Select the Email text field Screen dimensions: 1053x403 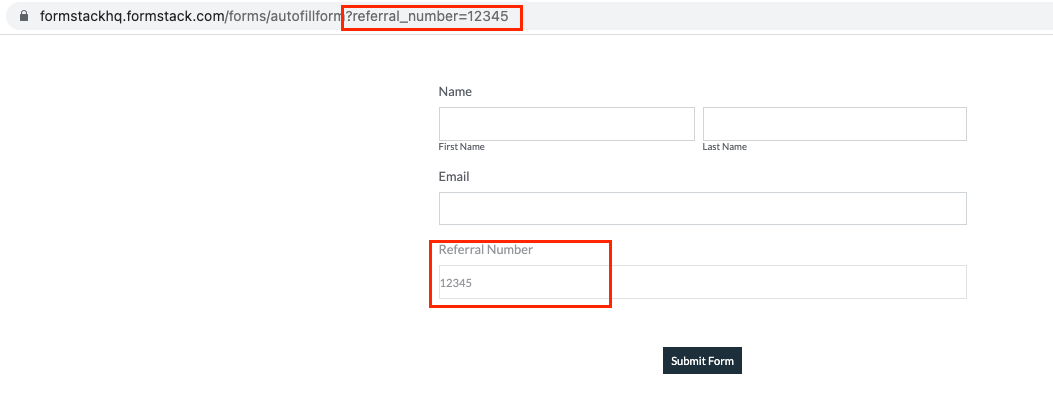coord(702,208)
